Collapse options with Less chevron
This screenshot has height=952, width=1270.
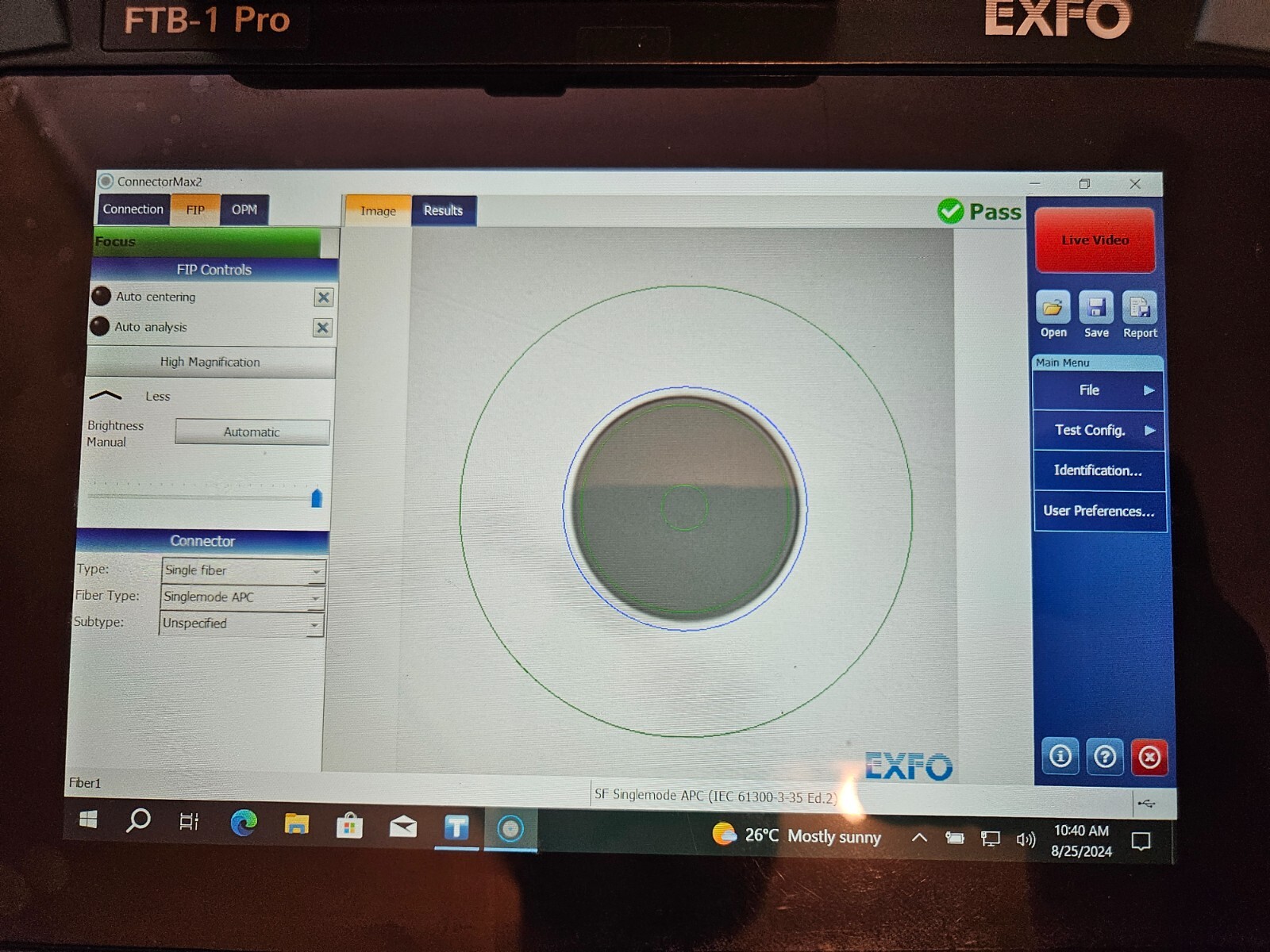click(x=106, y=395)
